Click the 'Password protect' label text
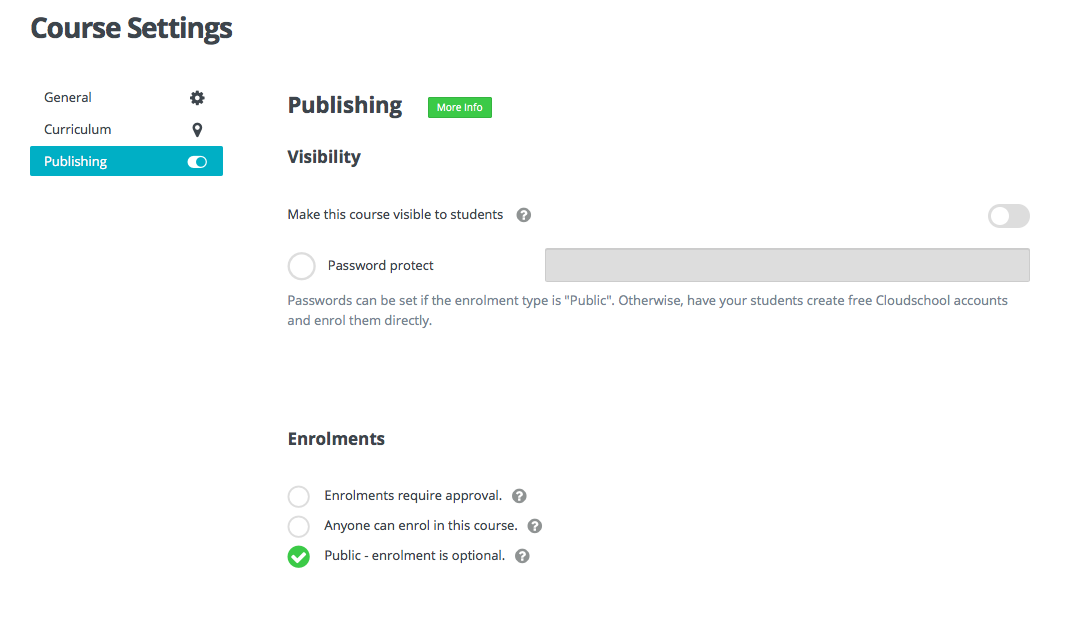 [381, 266]
